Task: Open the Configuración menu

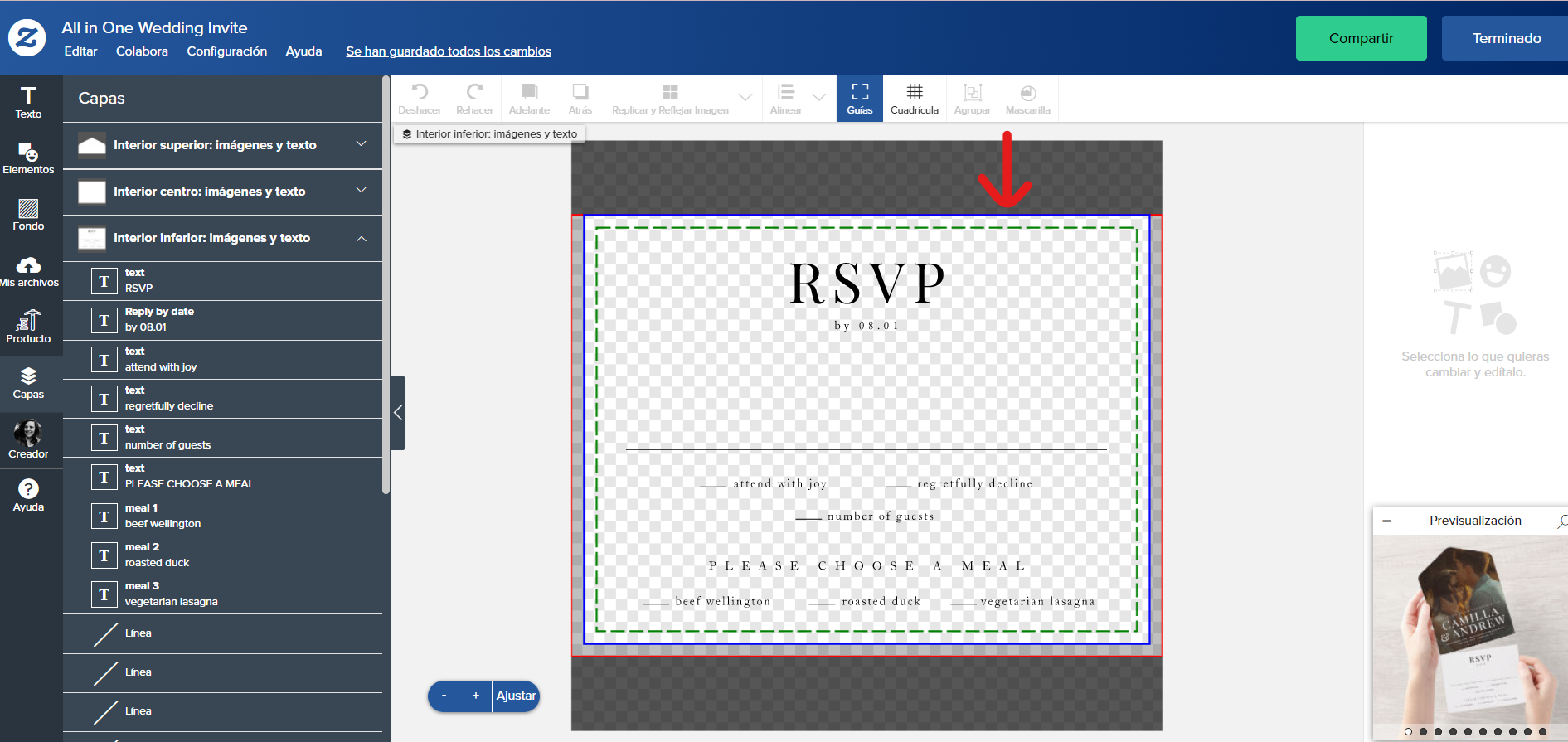Action: pyautogui.click(x=227, y=51)
